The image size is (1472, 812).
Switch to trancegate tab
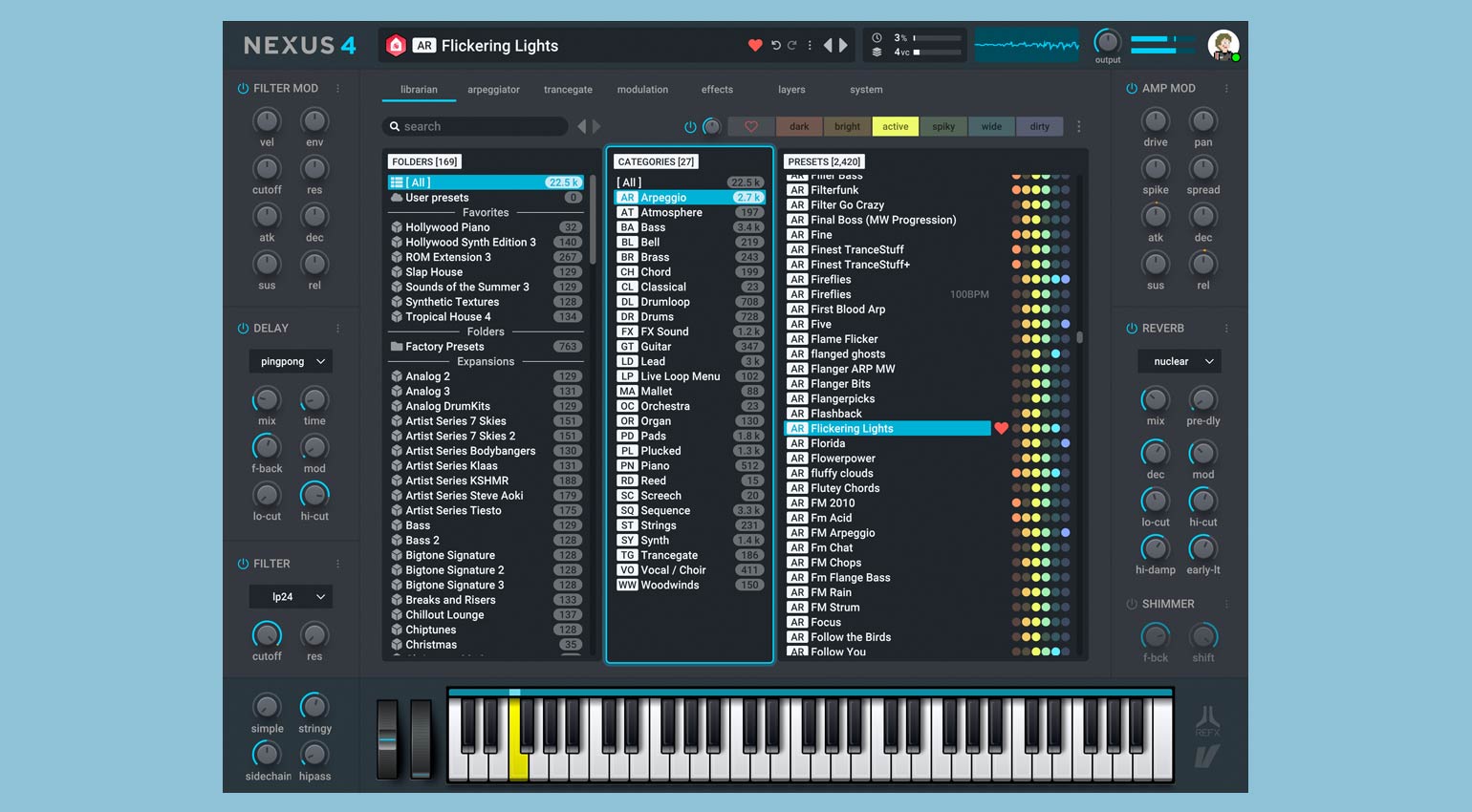(x=568, y=90)
